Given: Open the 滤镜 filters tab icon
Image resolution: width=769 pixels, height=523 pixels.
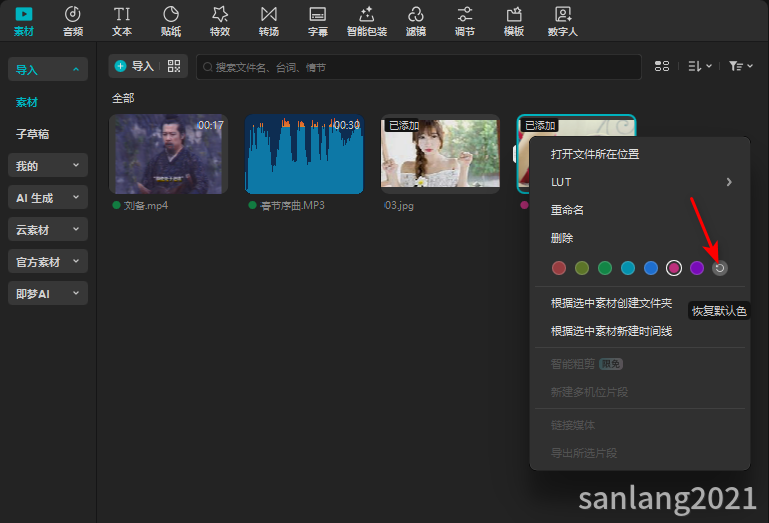Looking at the screenshot, I should click(416, 15).
